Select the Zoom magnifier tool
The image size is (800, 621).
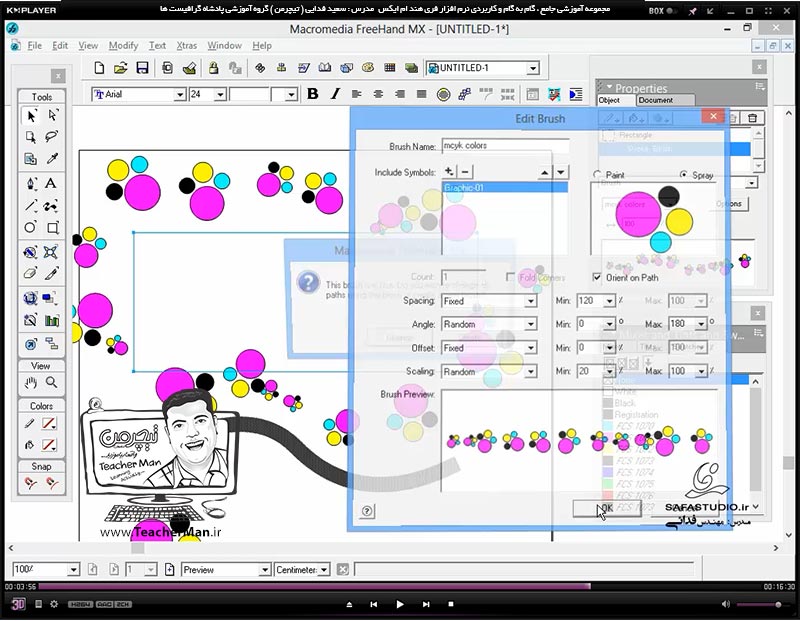pyautogui.click(x=52, y=382)
